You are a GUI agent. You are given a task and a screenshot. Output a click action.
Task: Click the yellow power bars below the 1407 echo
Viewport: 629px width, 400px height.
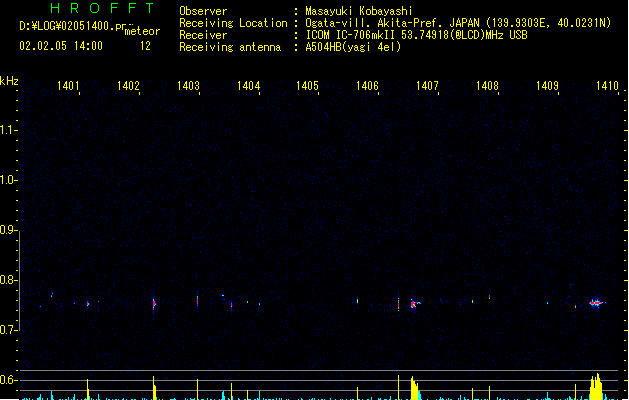coord(415,388)
